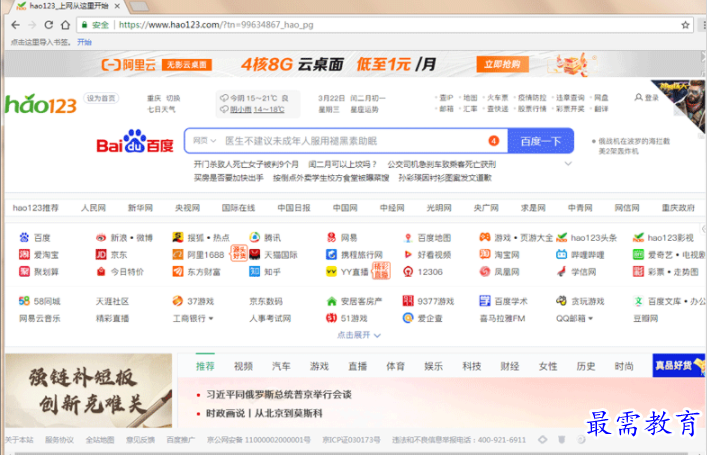The width and height of the screenshot is (708, 455).
Task: Open the 强链补短板 image thumbnail
Action: tap(88, 390)
